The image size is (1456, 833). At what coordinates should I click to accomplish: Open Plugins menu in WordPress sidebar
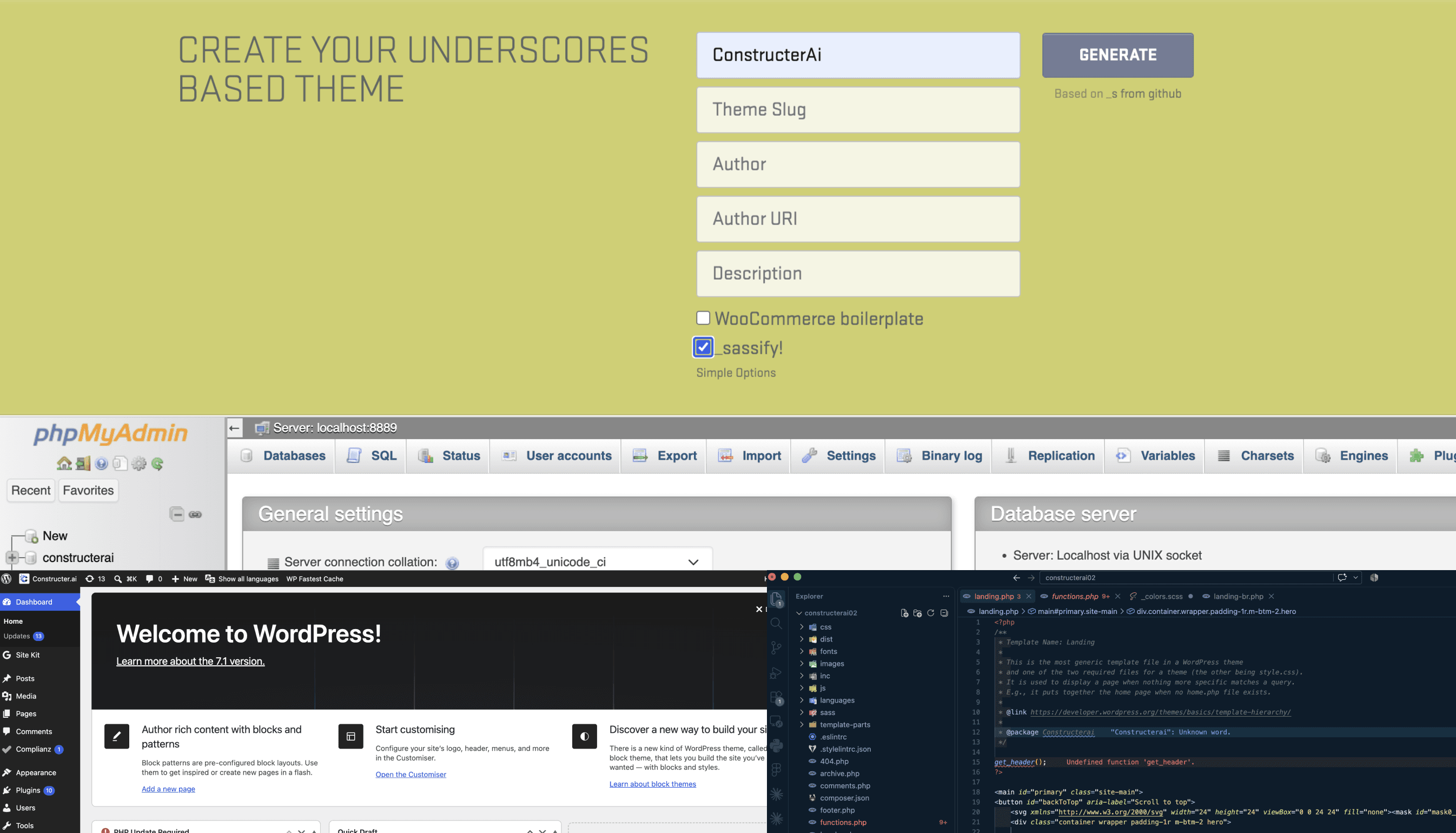tap(28, 790)
